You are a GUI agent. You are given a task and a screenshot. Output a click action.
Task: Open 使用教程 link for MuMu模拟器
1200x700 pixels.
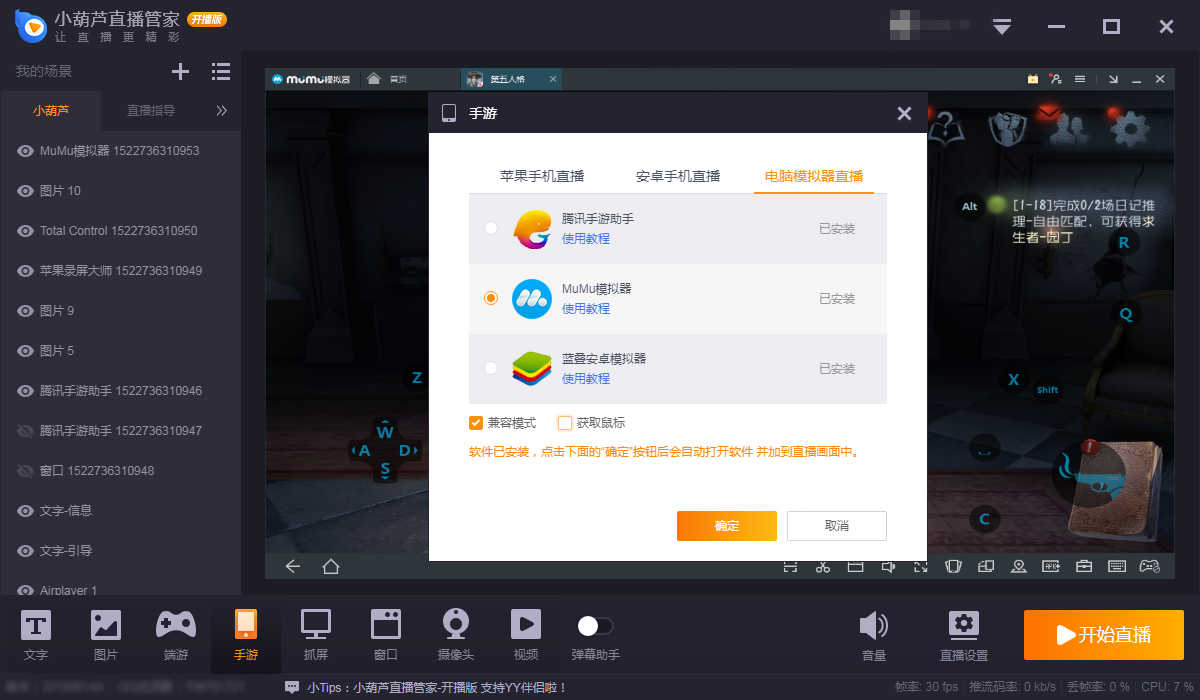(586, 309)
